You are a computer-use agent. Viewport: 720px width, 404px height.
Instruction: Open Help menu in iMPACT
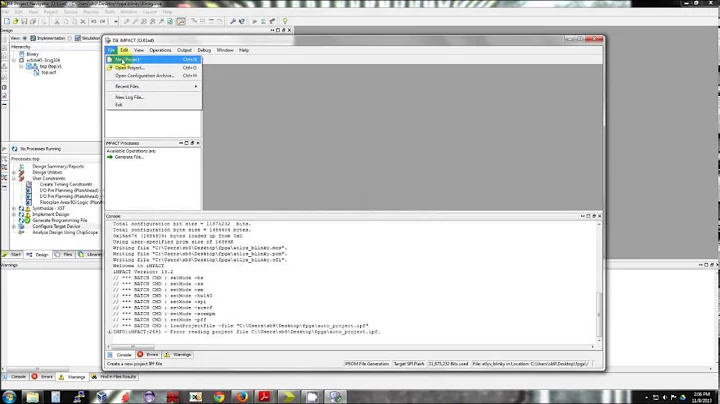244,50
